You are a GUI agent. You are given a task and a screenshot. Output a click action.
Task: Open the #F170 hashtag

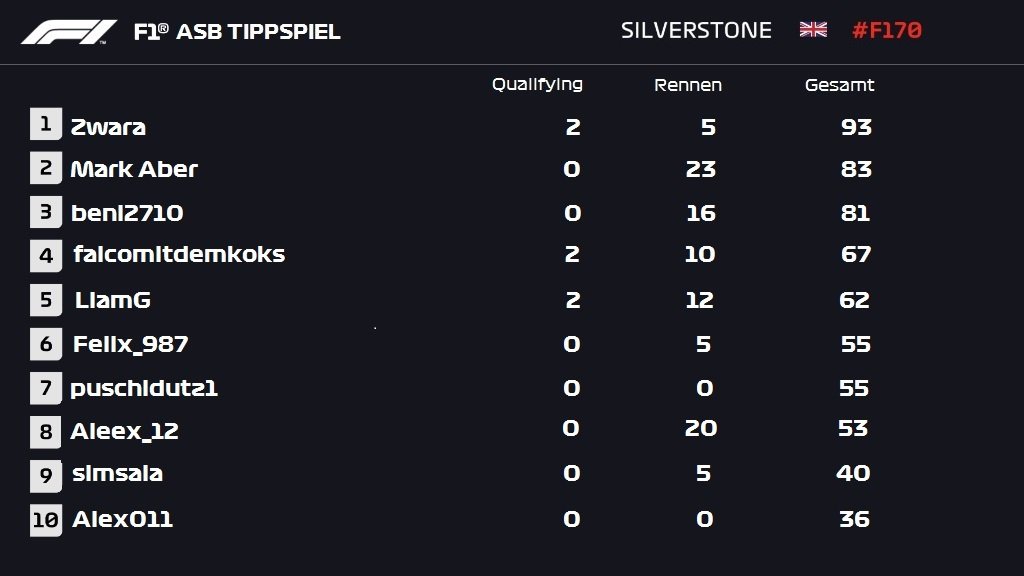pos(887,30)
